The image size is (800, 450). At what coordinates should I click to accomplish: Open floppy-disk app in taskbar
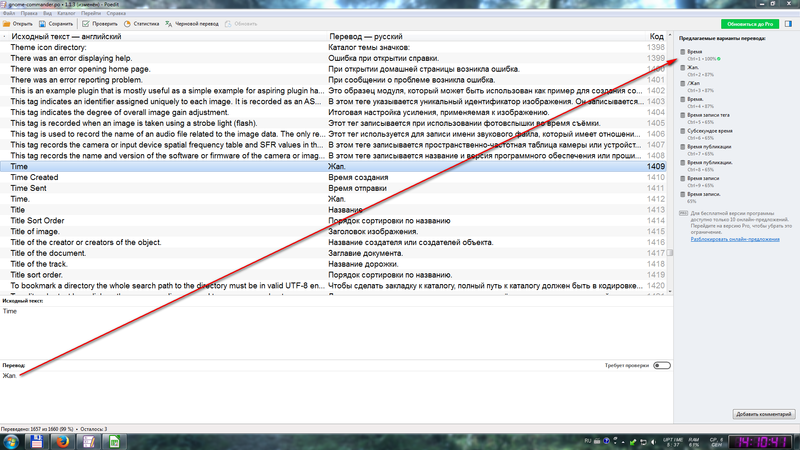(37, 442)
